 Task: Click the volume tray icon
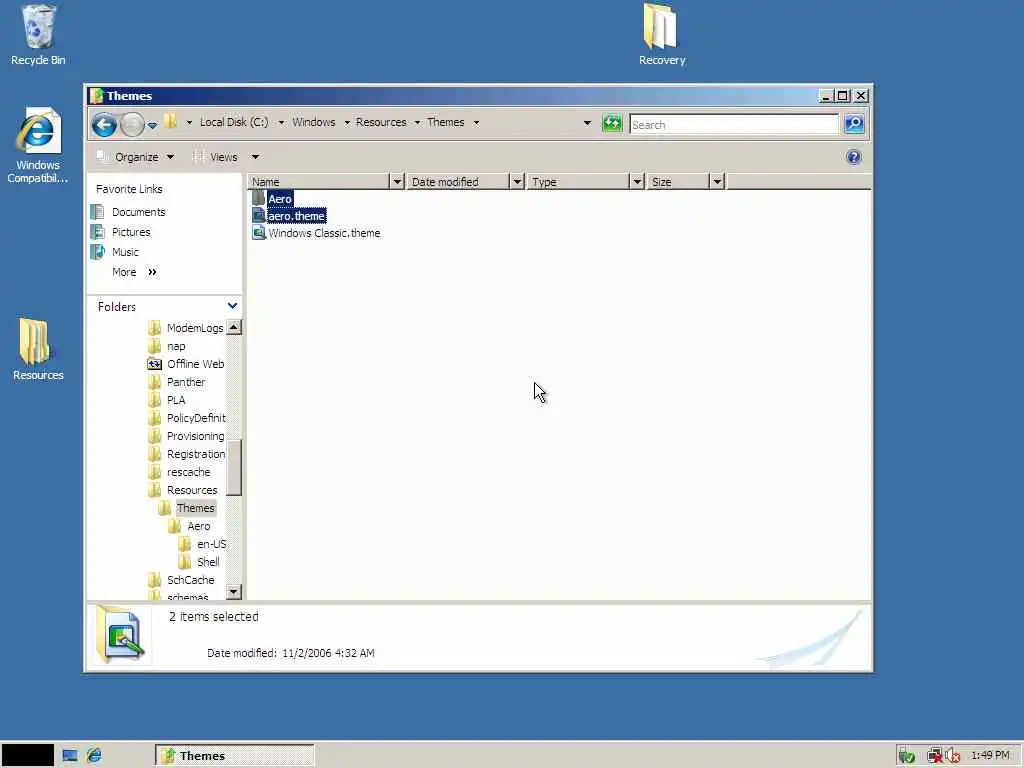pos(953,756)
